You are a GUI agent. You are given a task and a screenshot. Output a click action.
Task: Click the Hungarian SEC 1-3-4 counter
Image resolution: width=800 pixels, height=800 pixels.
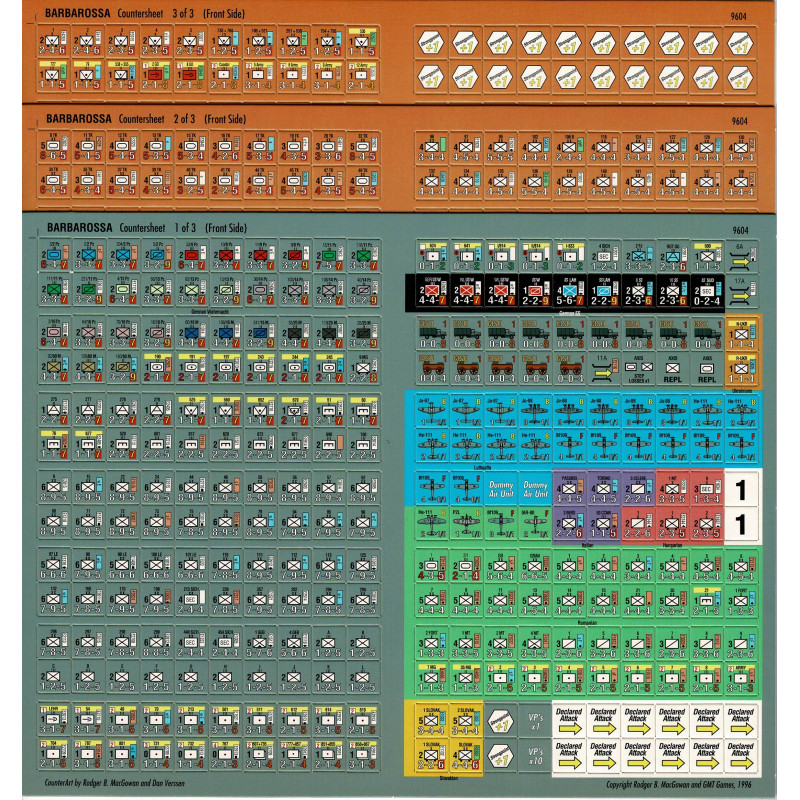[x=707, y=488]
